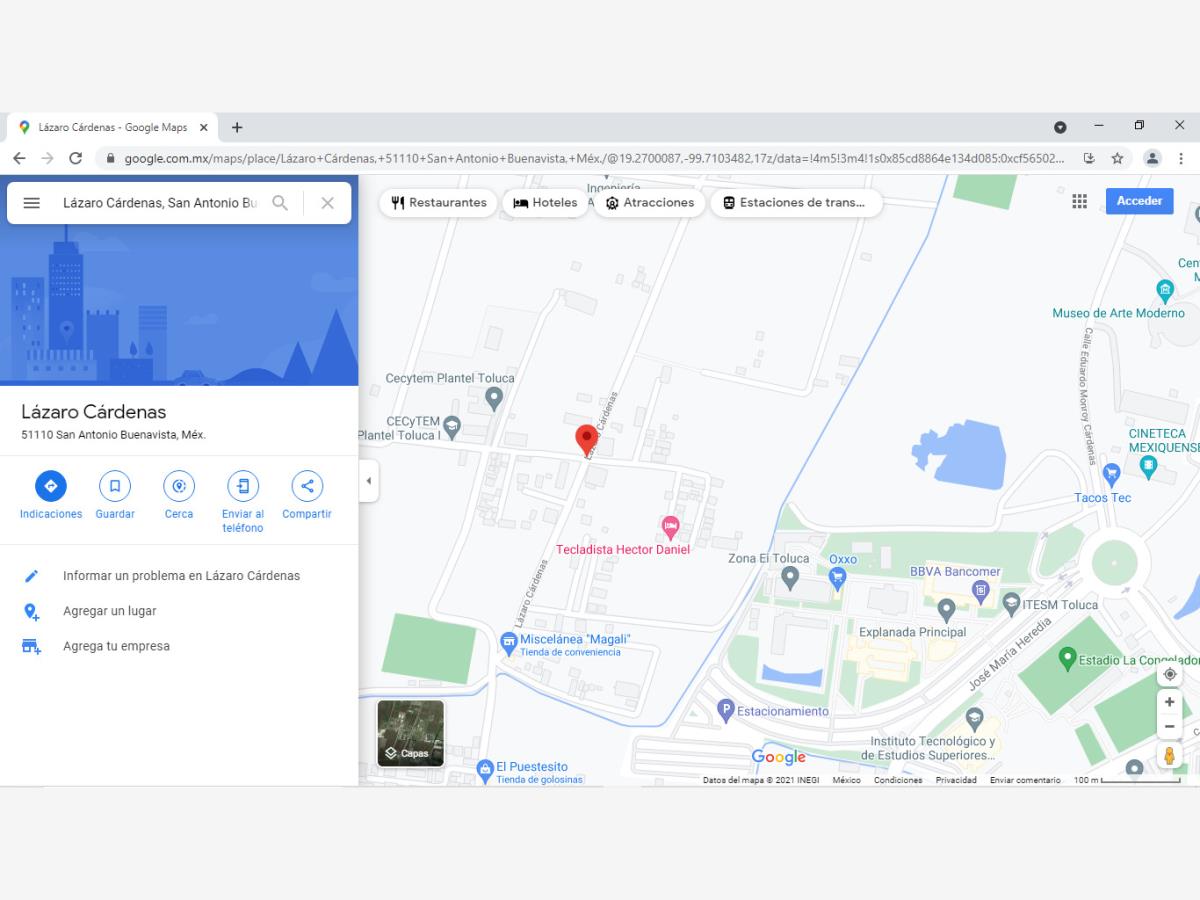This screenshot has height=900, width=1200.
Task: Click the Enviar al teléfono icon
Action: (x=243, y=486)
